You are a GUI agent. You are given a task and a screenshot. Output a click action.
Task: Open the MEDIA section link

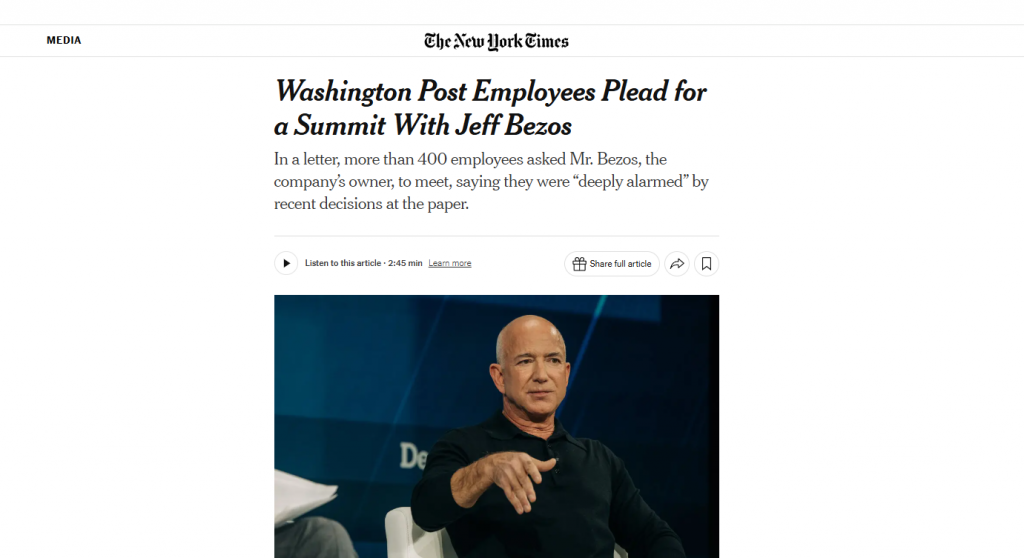pyautogui.click(x=64, y=41)
